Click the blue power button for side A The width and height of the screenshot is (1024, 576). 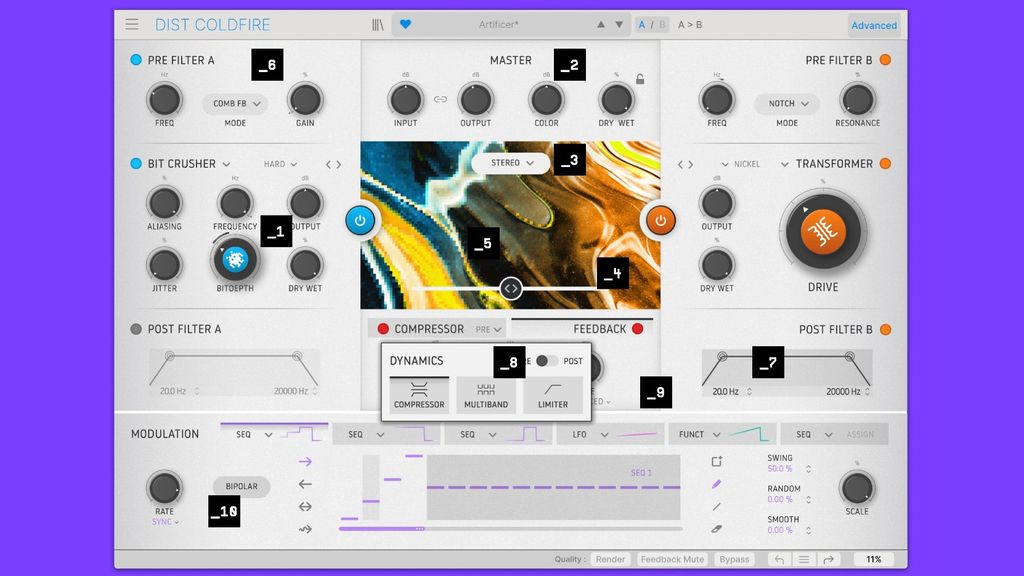coord(360,221)
